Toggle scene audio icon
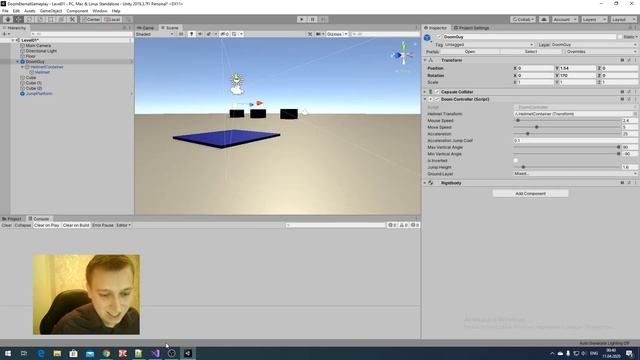The width and height of the screenshot is (640, 360). coord(200,34)
